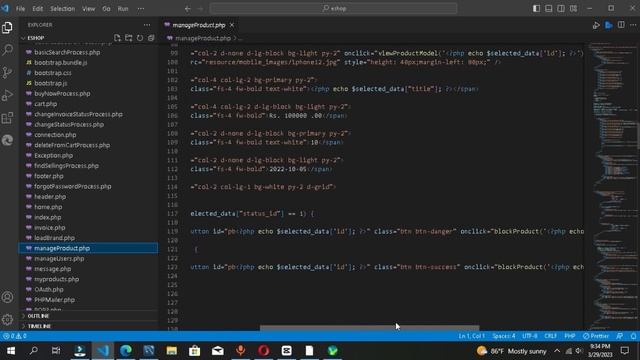Image resolution: width=640 pixels, height=360 pixels.
Task: Split the editor right
Action: (621, 25)
